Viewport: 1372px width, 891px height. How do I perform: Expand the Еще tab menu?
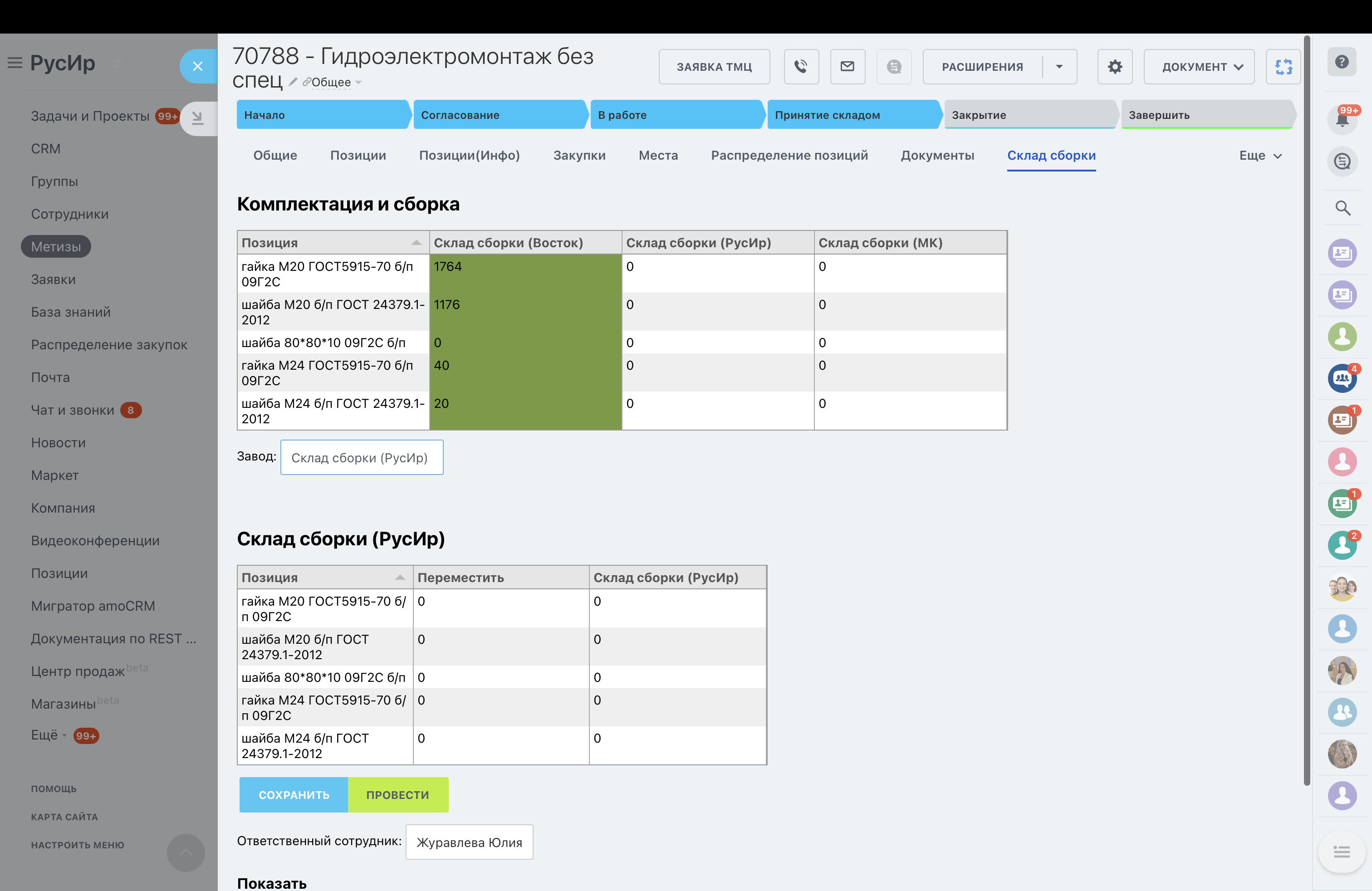click(1260, 156)
